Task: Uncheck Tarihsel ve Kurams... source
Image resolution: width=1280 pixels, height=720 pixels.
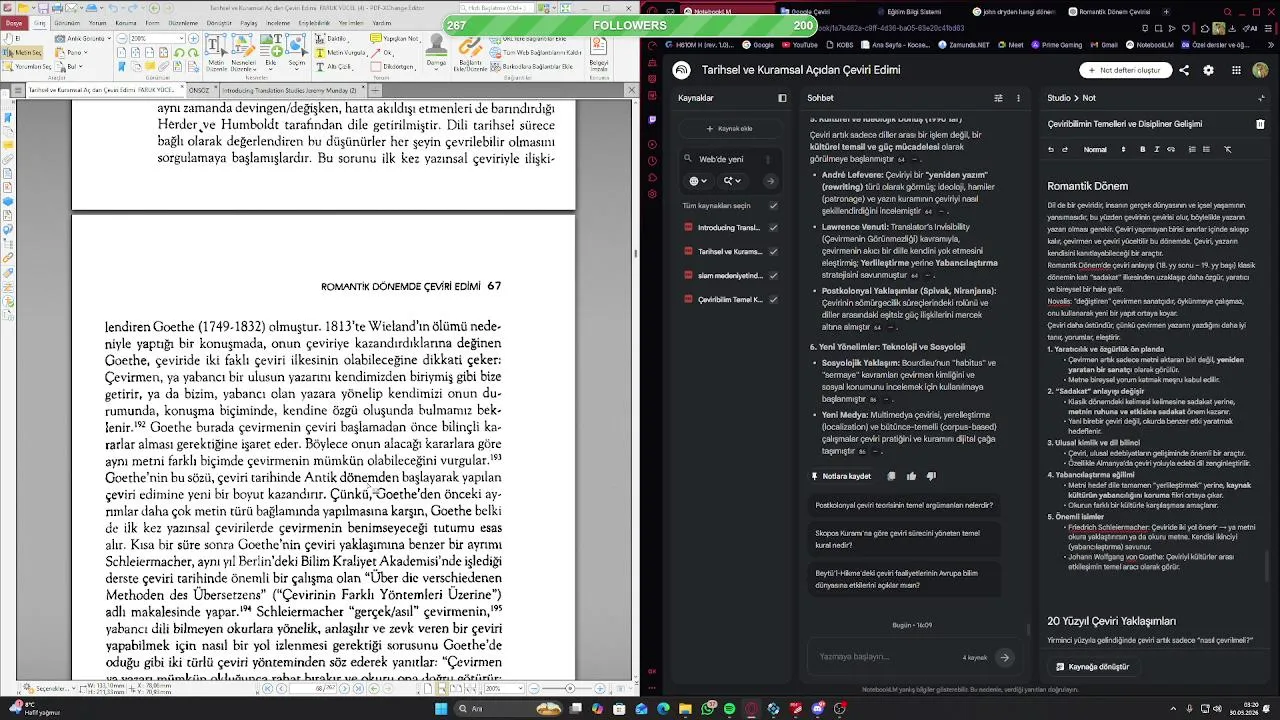Action: [773, 251]
